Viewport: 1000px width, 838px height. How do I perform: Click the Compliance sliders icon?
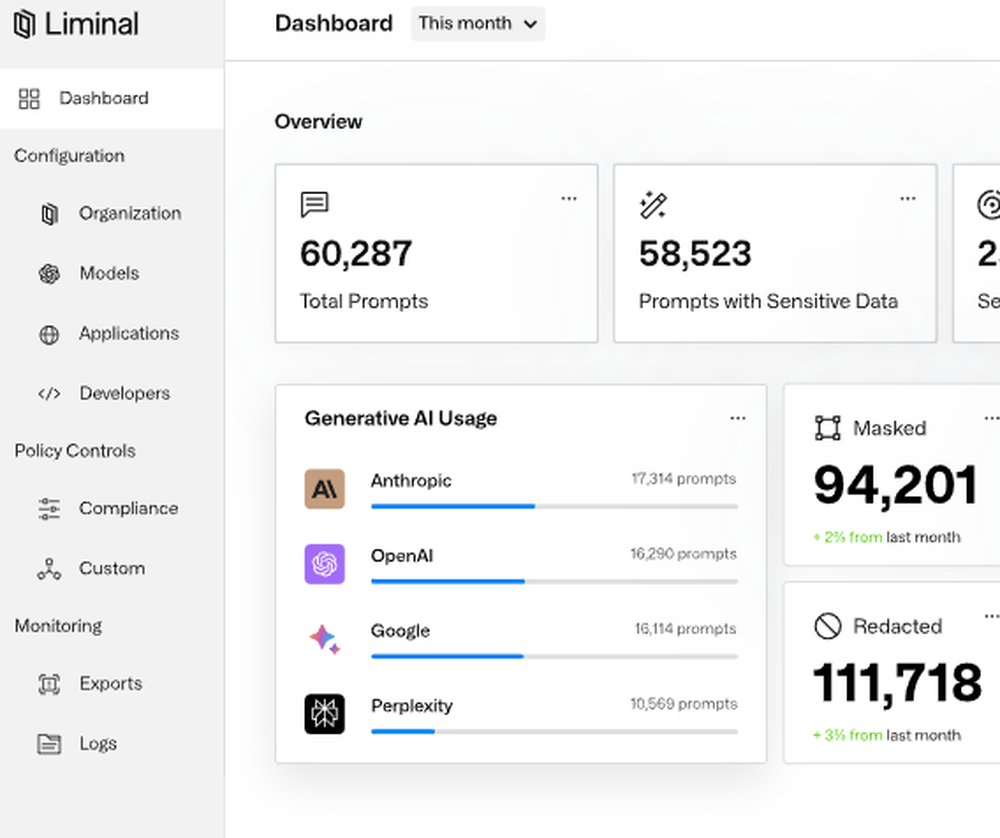point(49,509)
